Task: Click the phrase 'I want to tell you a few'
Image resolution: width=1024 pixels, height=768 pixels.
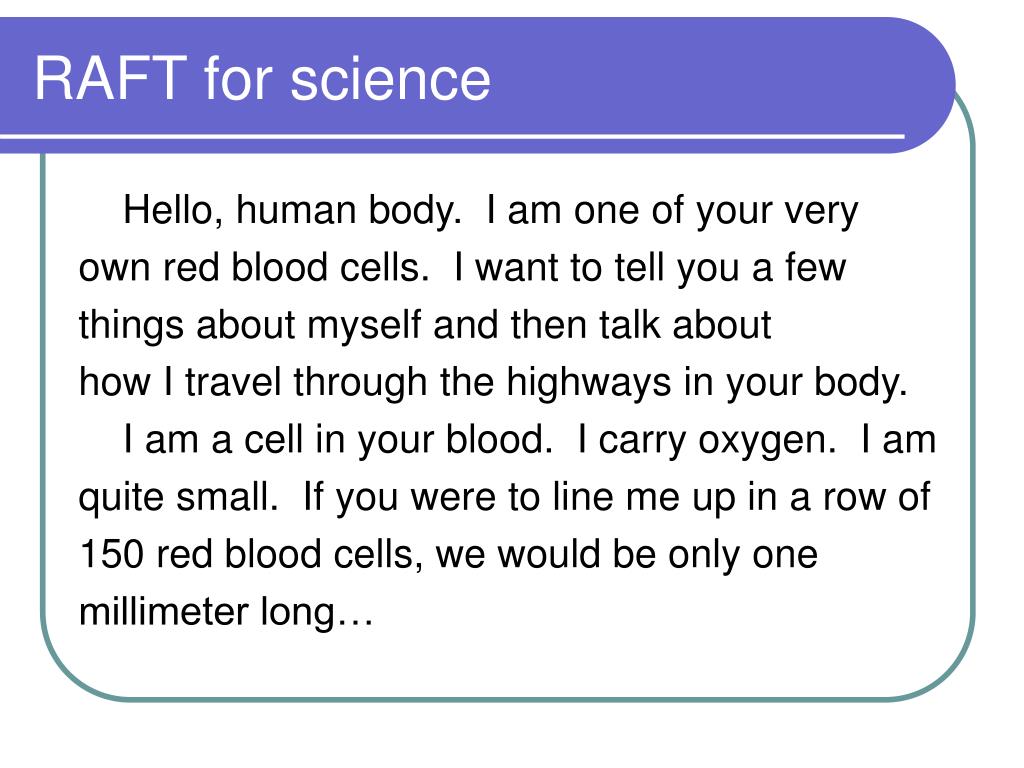Action: 650,268
